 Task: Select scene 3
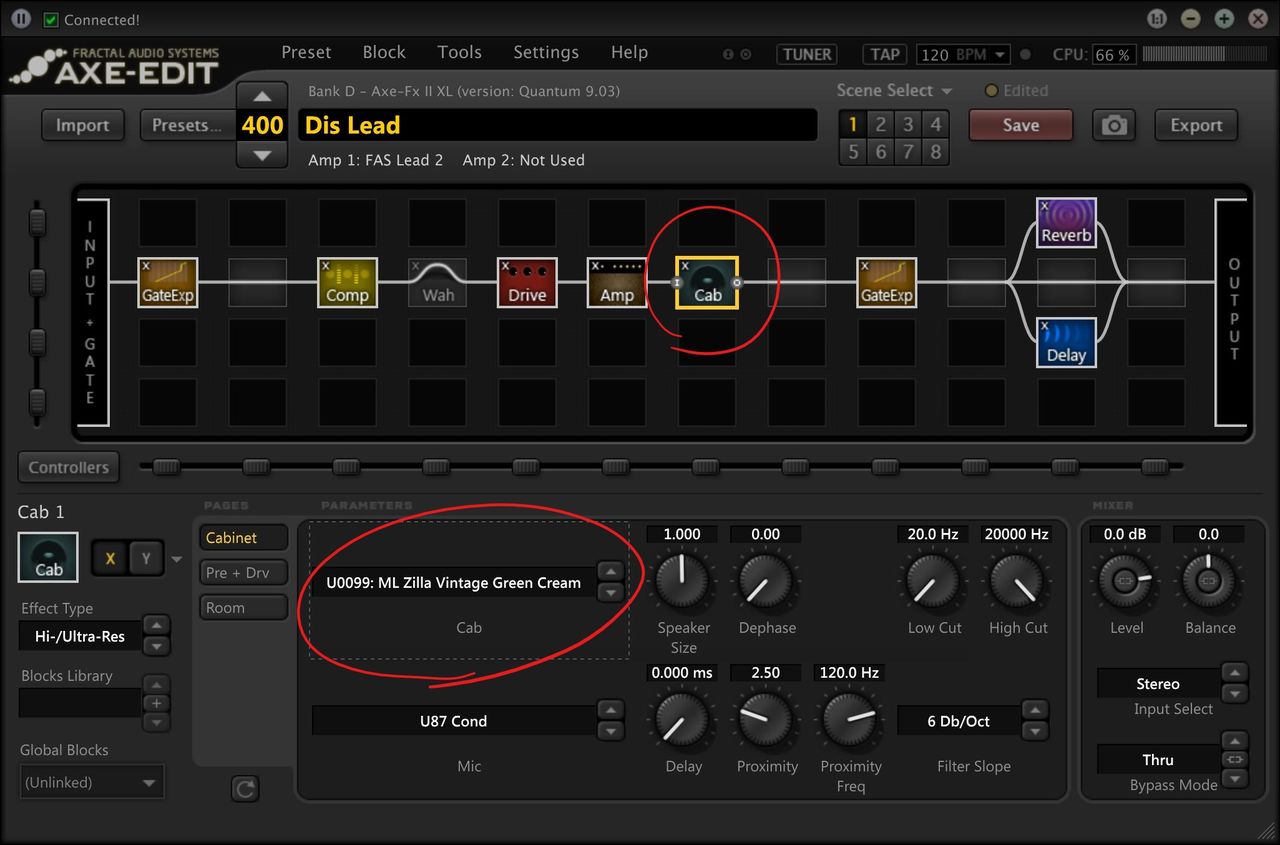click(x=908, y=124)
